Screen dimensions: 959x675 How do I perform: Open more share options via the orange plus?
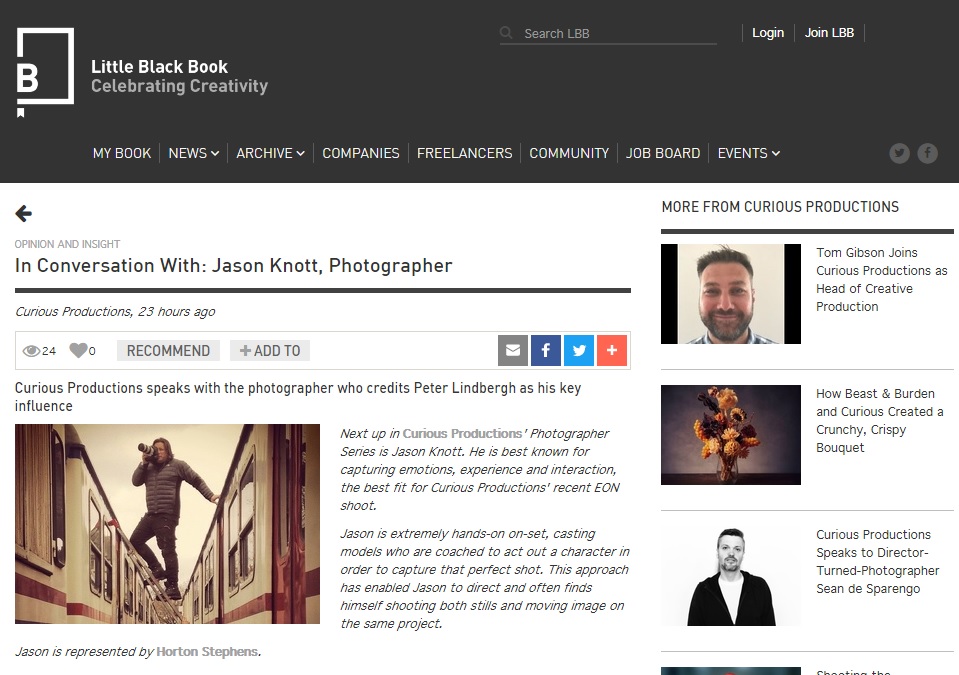point(612,350)
